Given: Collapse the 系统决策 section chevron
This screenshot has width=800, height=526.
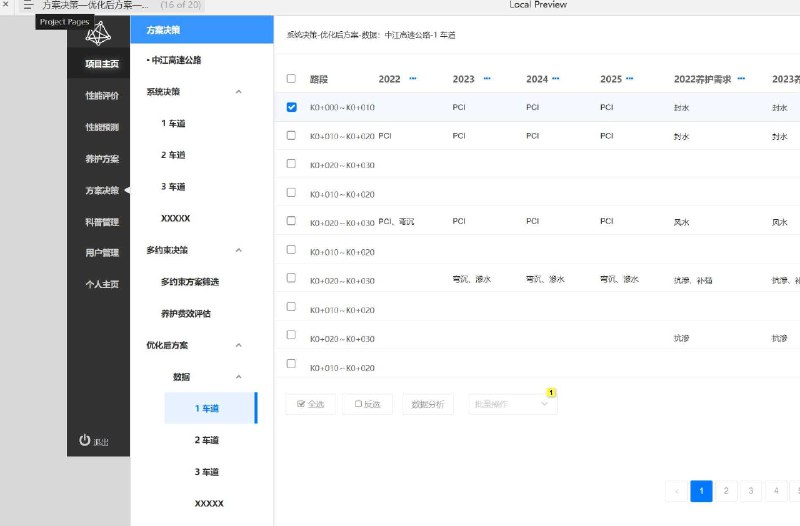Looking at the screenshot, I should pos(238,92).
